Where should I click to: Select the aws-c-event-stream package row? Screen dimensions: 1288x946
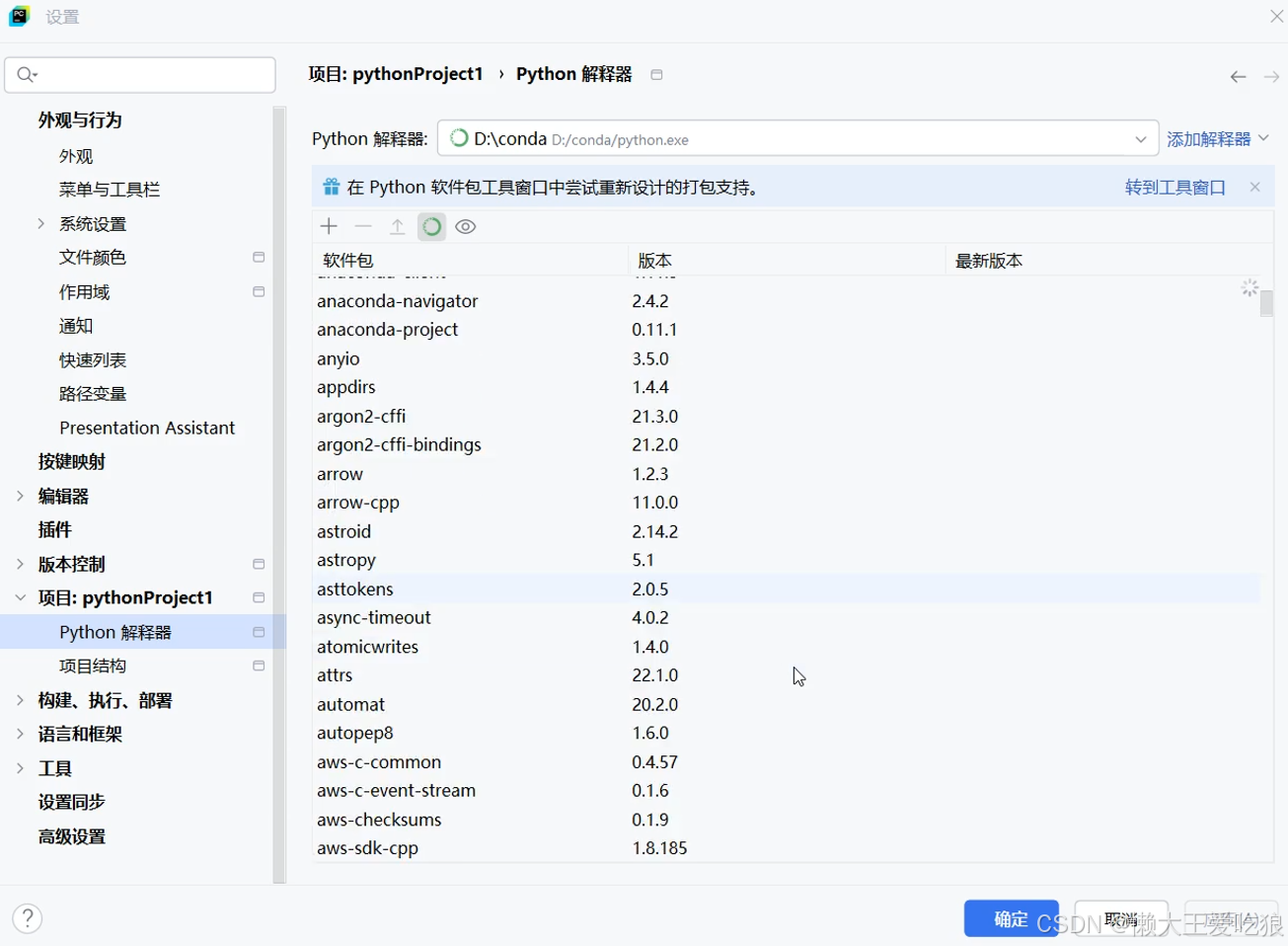point(787,791)
